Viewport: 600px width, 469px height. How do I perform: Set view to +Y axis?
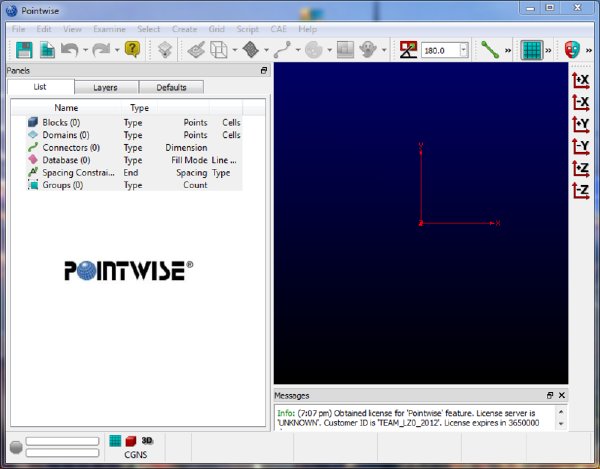(580, 124)
